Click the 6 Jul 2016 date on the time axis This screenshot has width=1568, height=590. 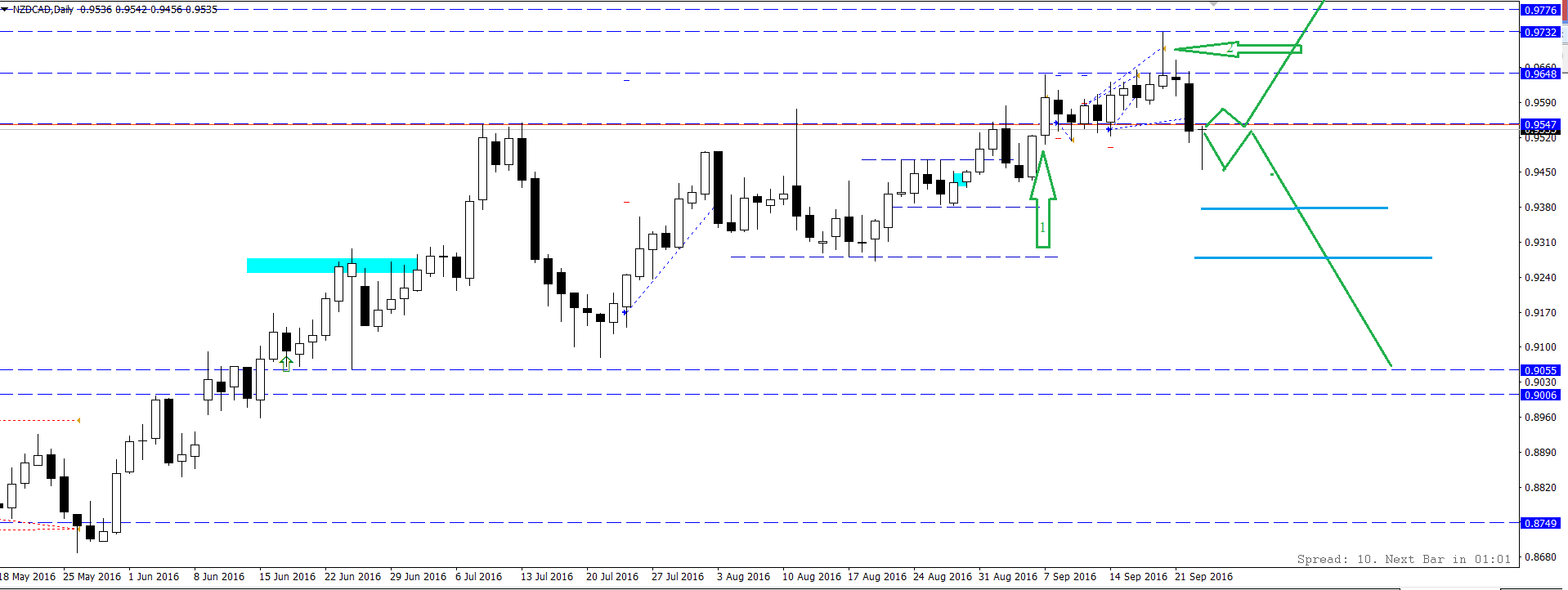[x=479, y=577]
